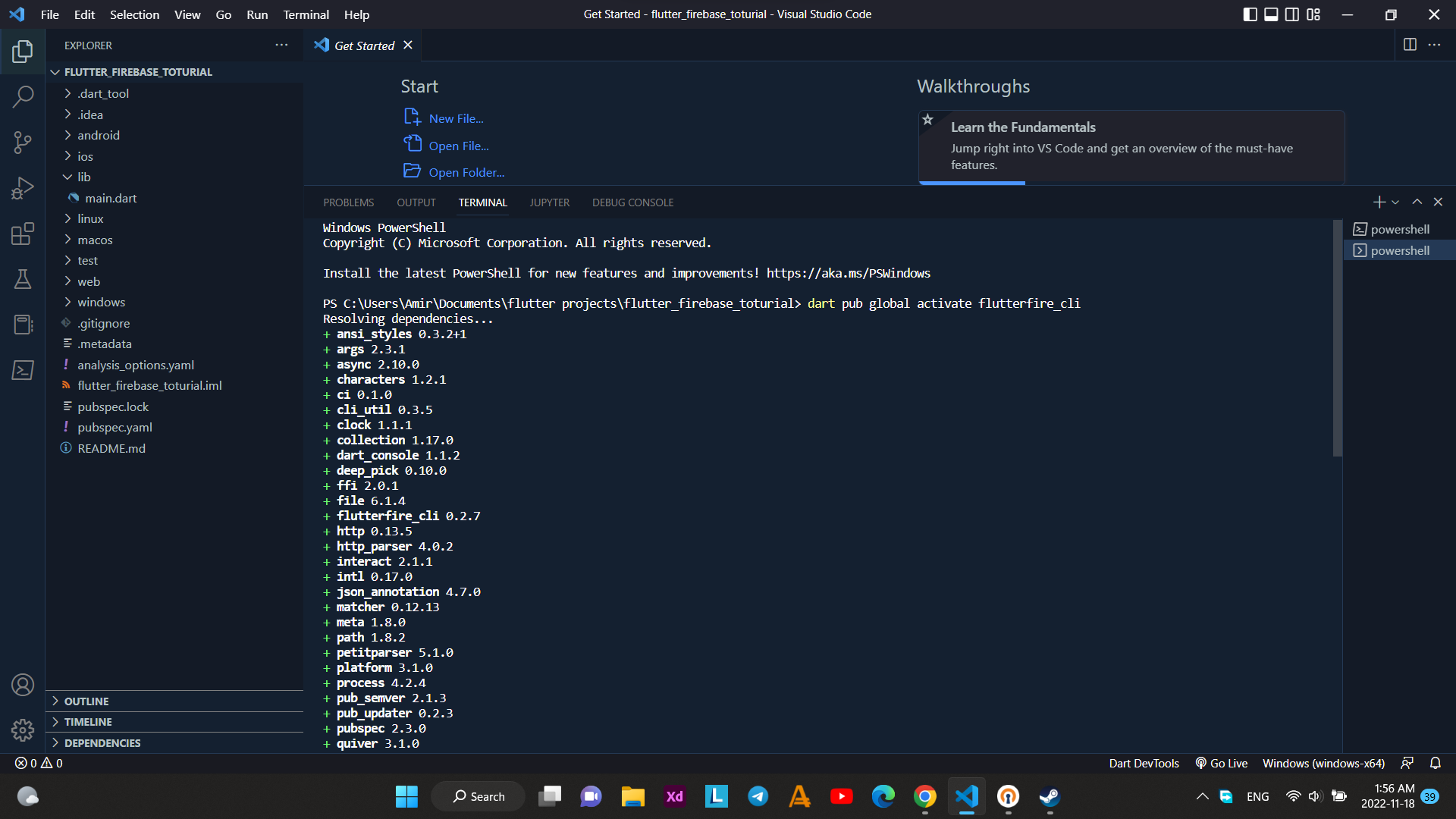Split the editor to the right
This screenshot has width=1456, height=819.
coord(1410,45)
